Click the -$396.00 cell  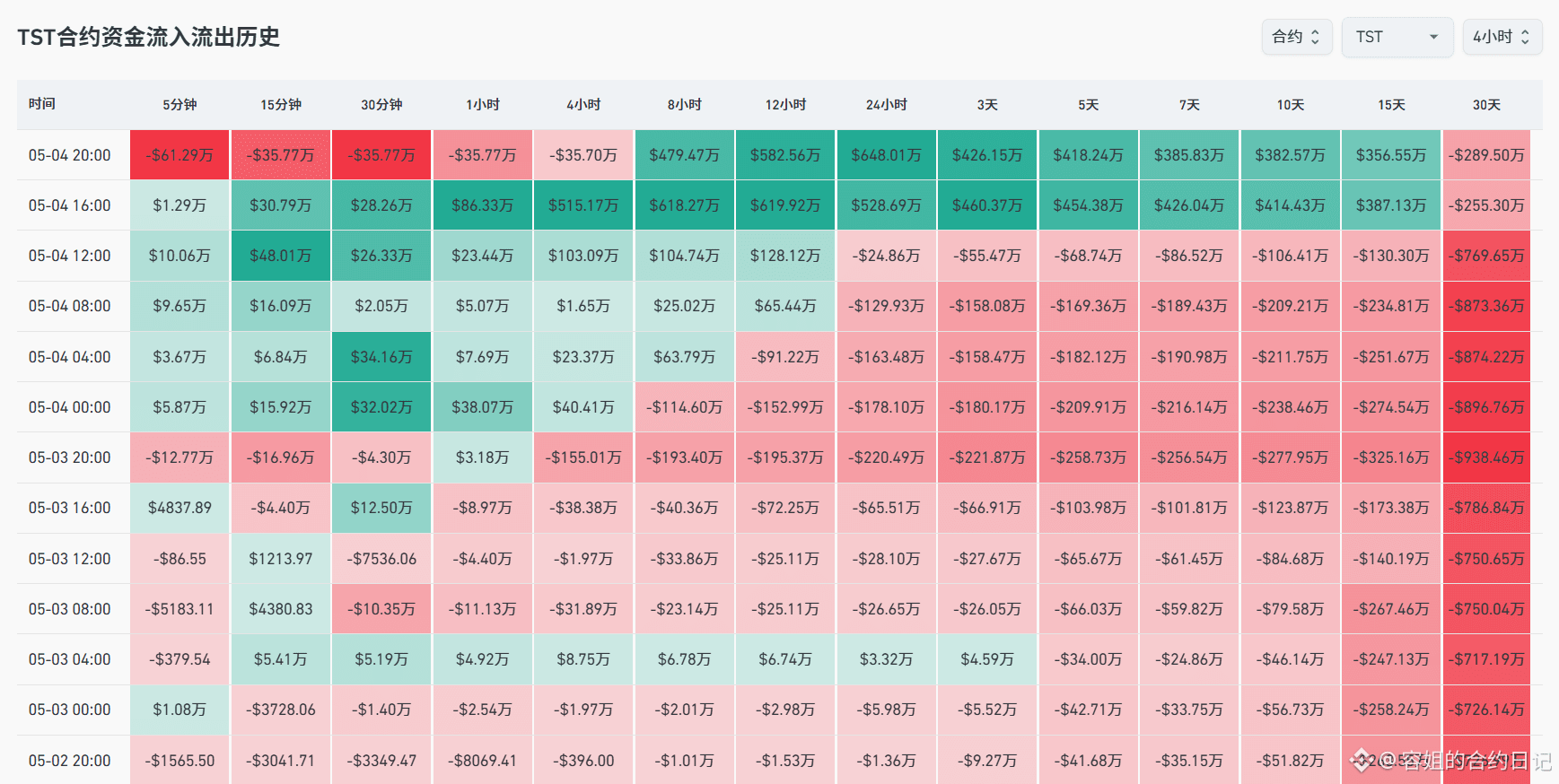pyautogui.click(x=583, y=761)
